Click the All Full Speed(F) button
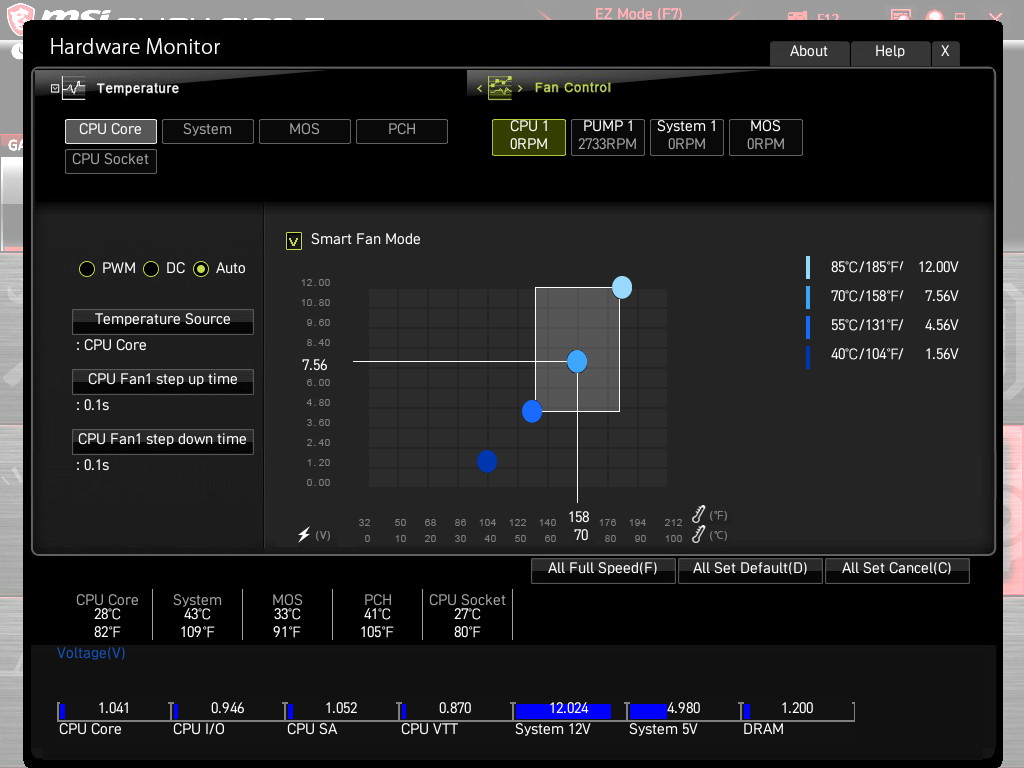The height and width of the screenshot is (768, 1024). [603, 569]
